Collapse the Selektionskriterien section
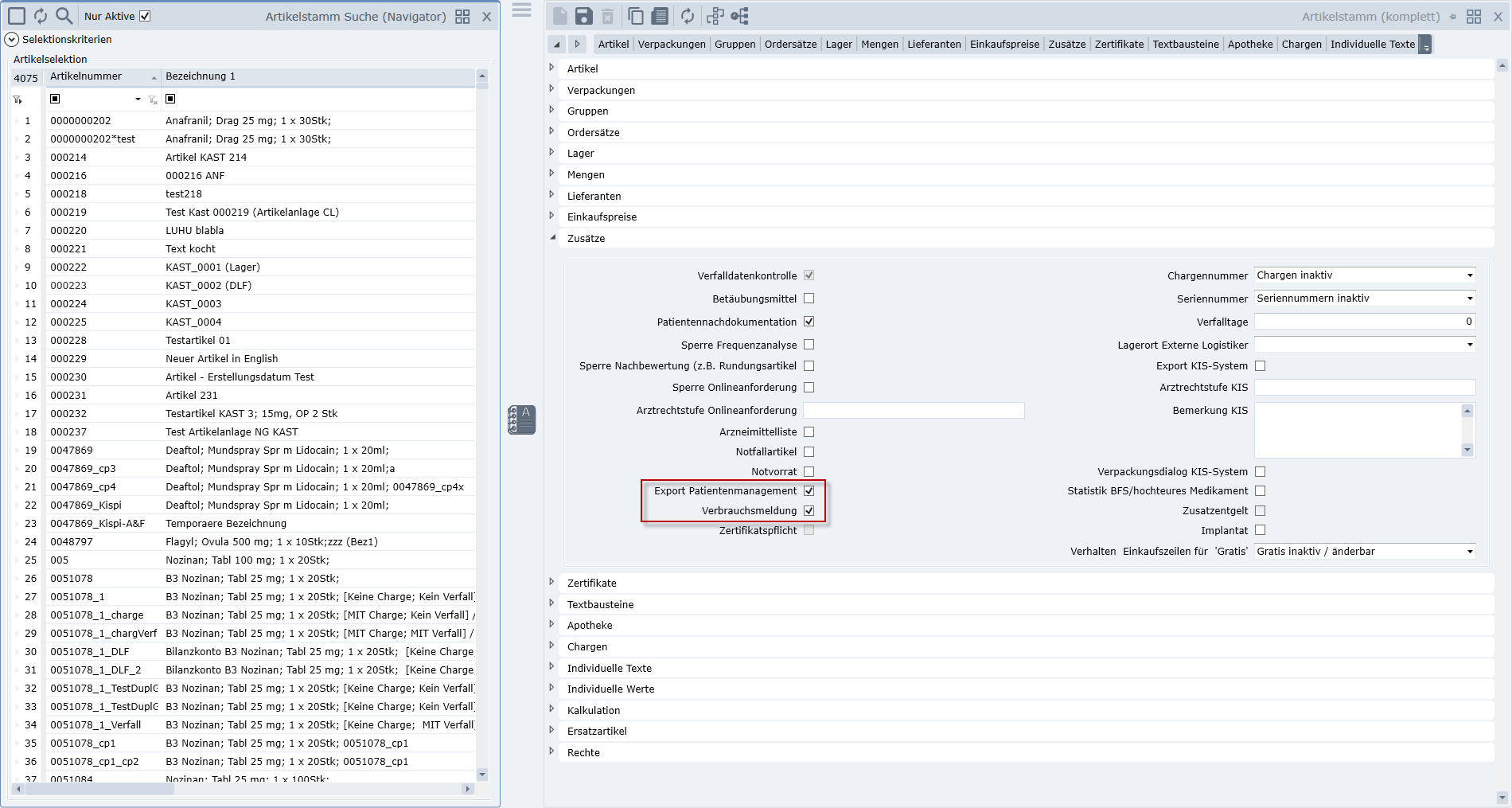Screen dimensions: 1512x808 [12, 39]
